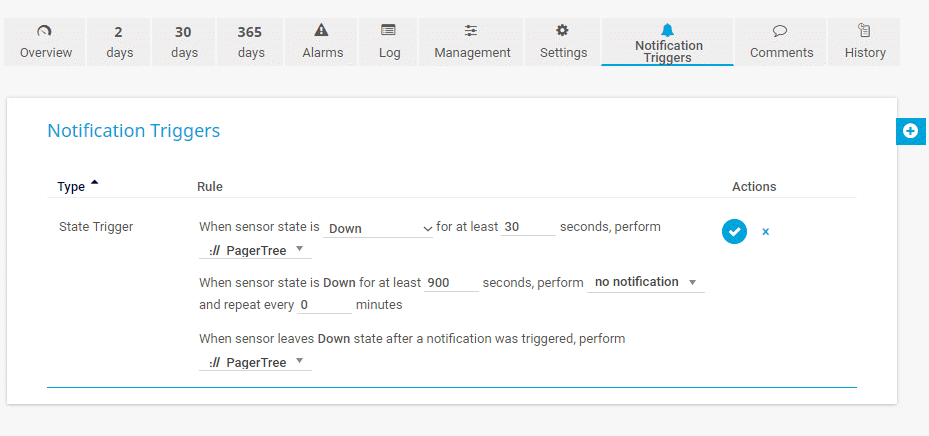Open the Overview tab
Viewport: 929px width, 436px height.
46,42
